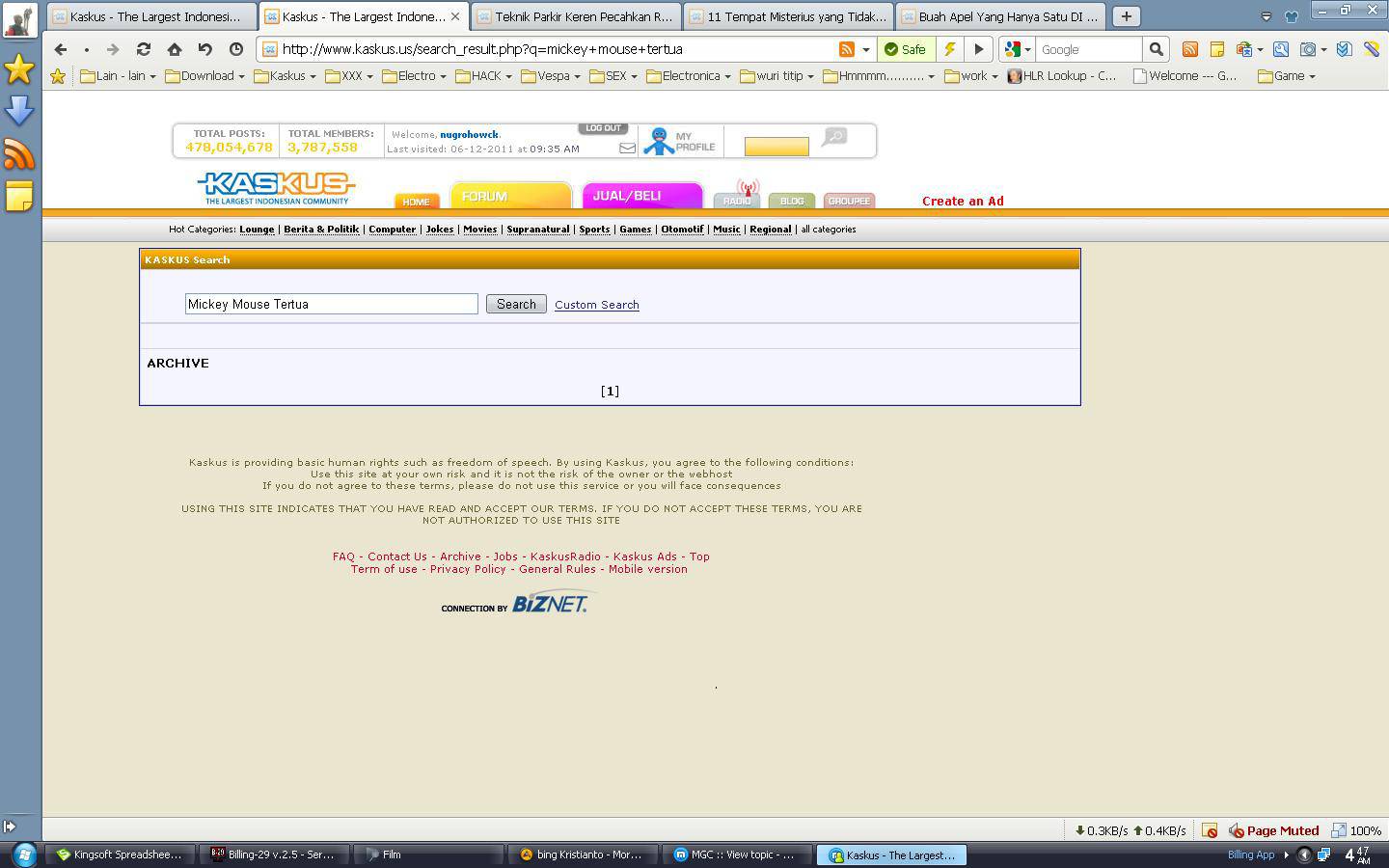Click the find-in-page magnifier toolbar icon
1389x868 pixels.
coord(1281,49)
